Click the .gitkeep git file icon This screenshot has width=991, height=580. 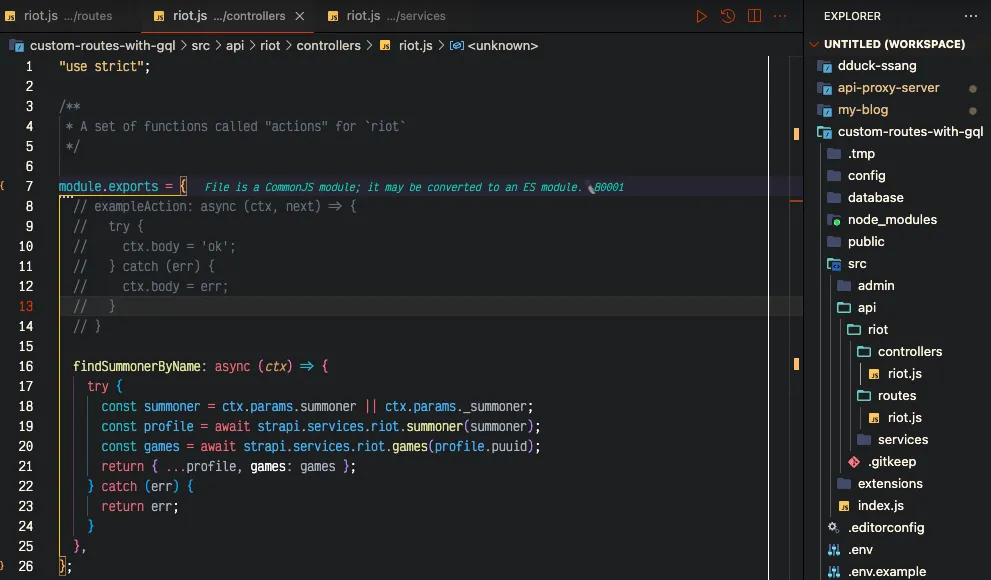pyautogui.click(x=854, y=462)
